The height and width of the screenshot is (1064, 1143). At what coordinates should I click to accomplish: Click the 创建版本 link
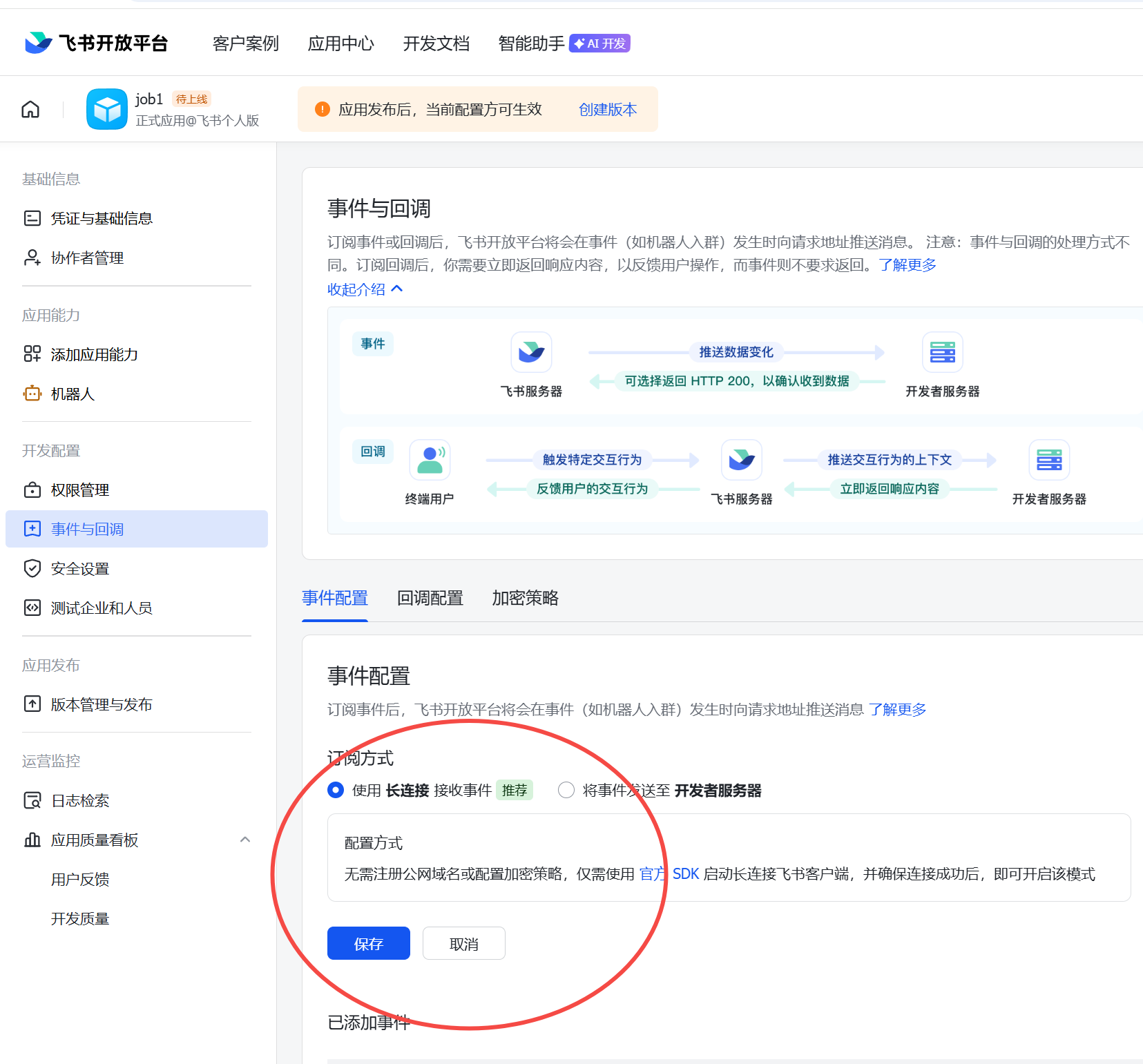[608, 109]
